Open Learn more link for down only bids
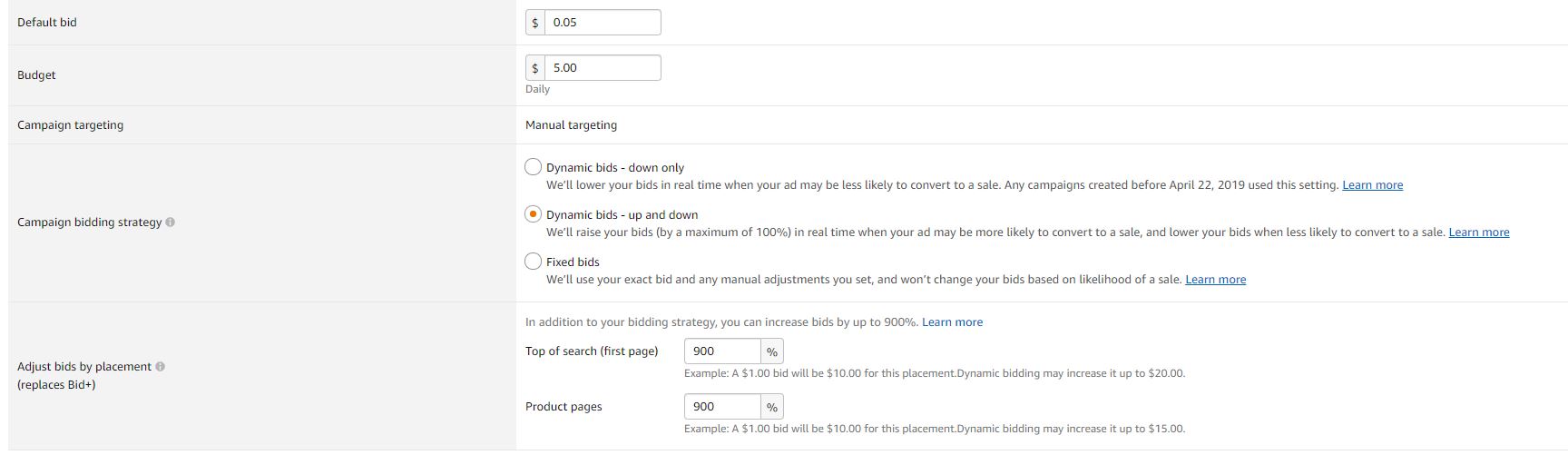 [x=1372, y=185]
